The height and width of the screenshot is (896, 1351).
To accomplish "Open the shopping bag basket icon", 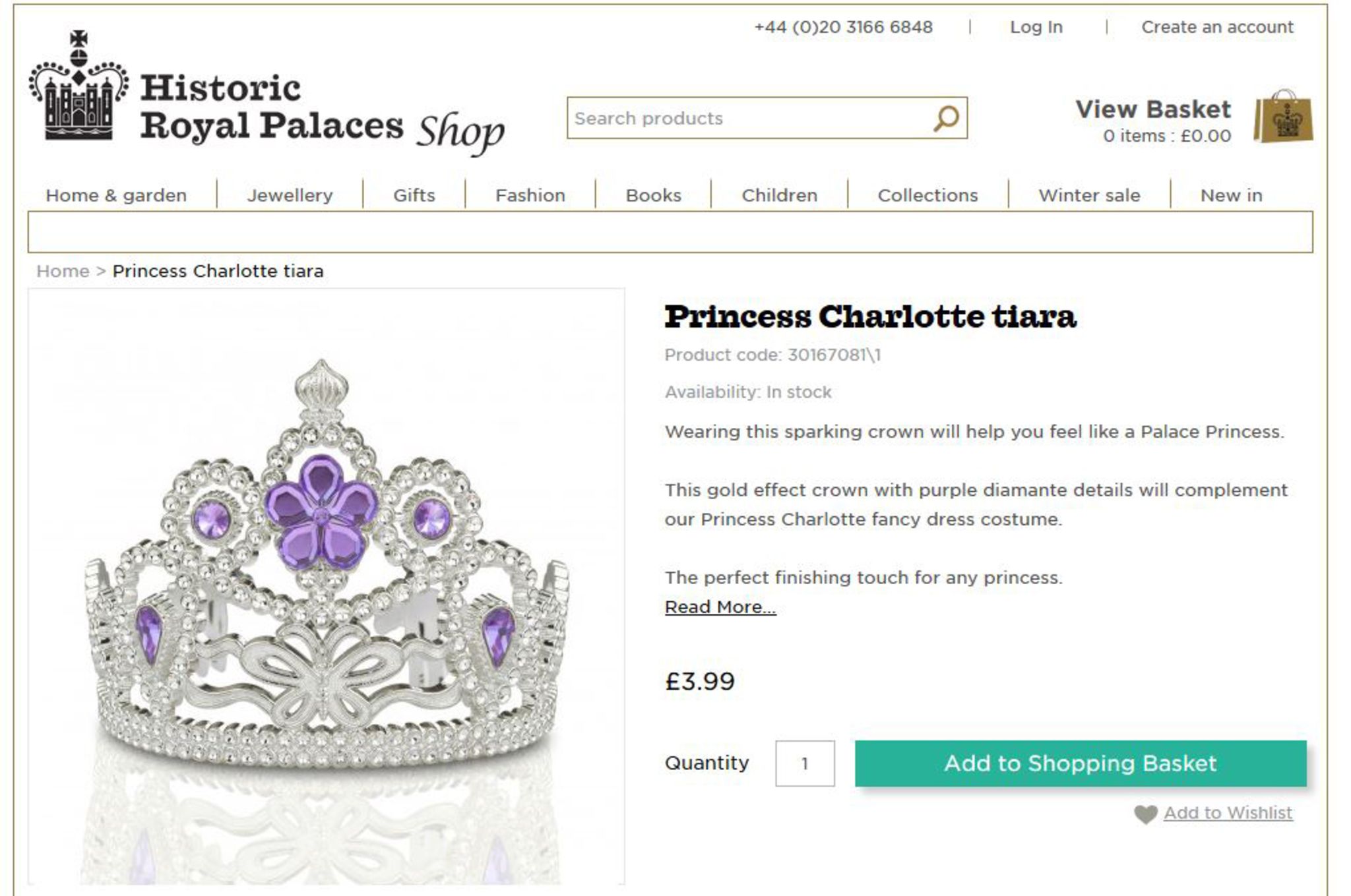I will pos(1282,117).
